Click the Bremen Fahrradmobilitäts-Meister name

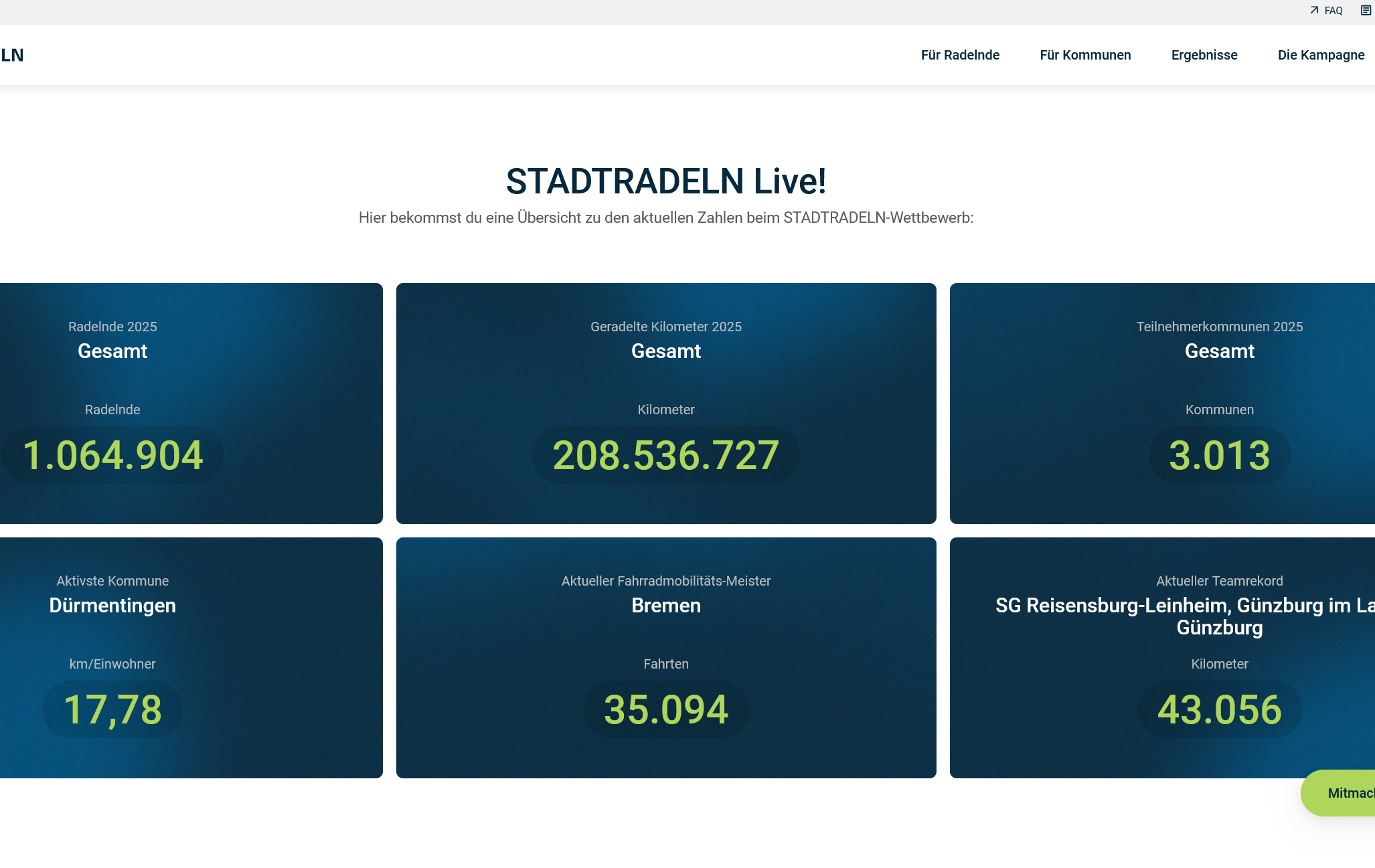tap(666, 605)
